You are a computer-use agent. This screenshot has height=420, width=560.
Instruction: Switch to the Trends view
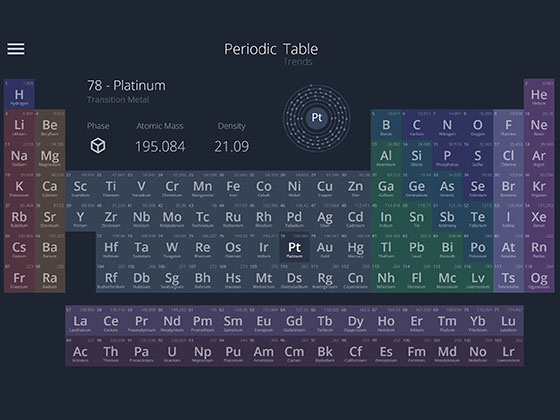point(298,62)
